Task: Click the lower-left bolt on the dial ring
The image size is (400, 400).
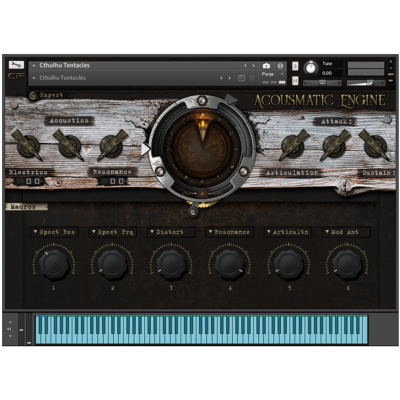Action: 160,171
